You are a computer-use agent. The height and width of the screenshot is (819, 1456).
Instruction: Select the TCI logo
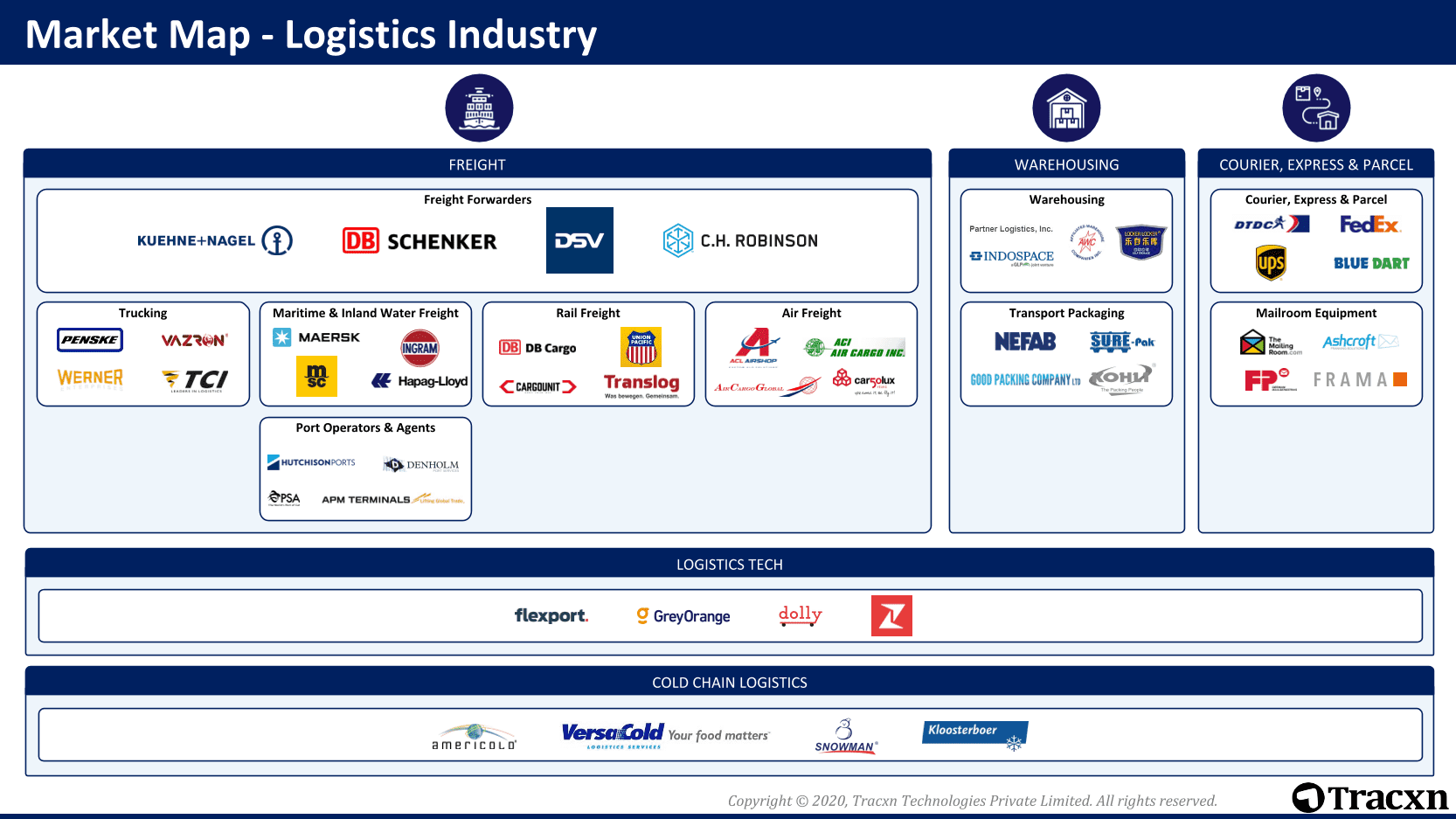point(195,380)
